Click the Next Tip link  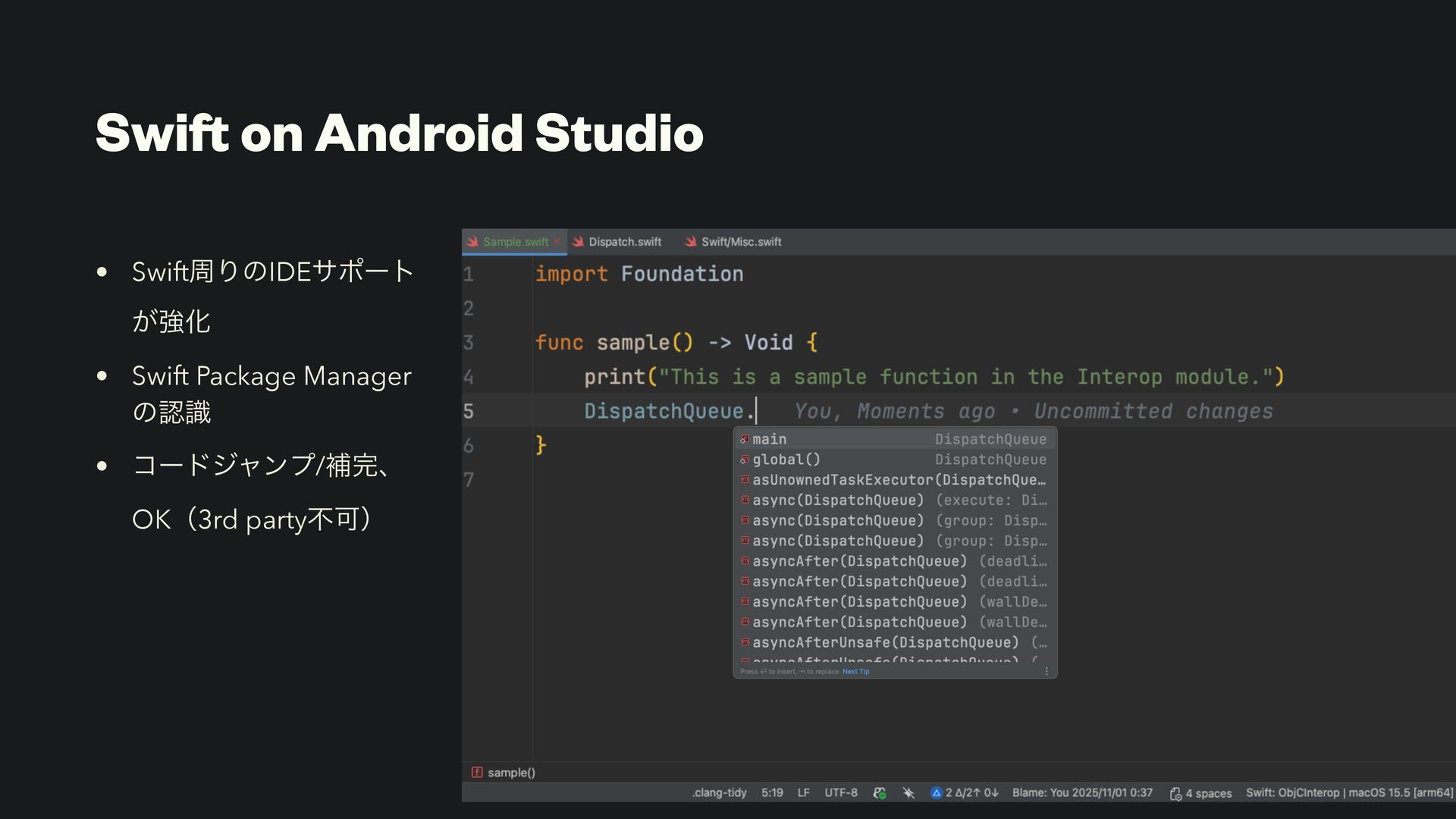point(855,671)
